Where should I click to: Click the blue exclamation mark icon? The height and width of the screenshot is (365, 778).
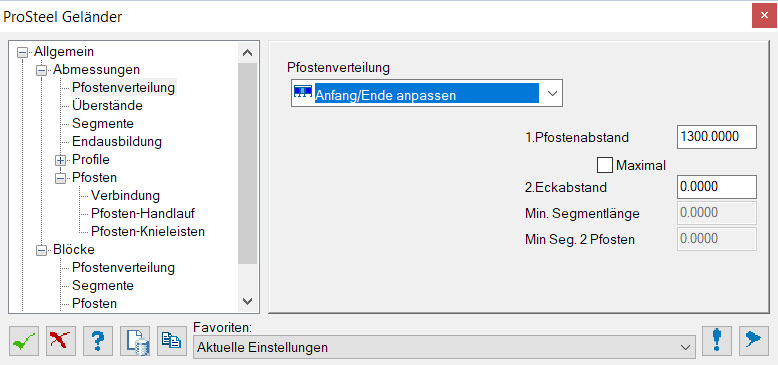[717, 341]
